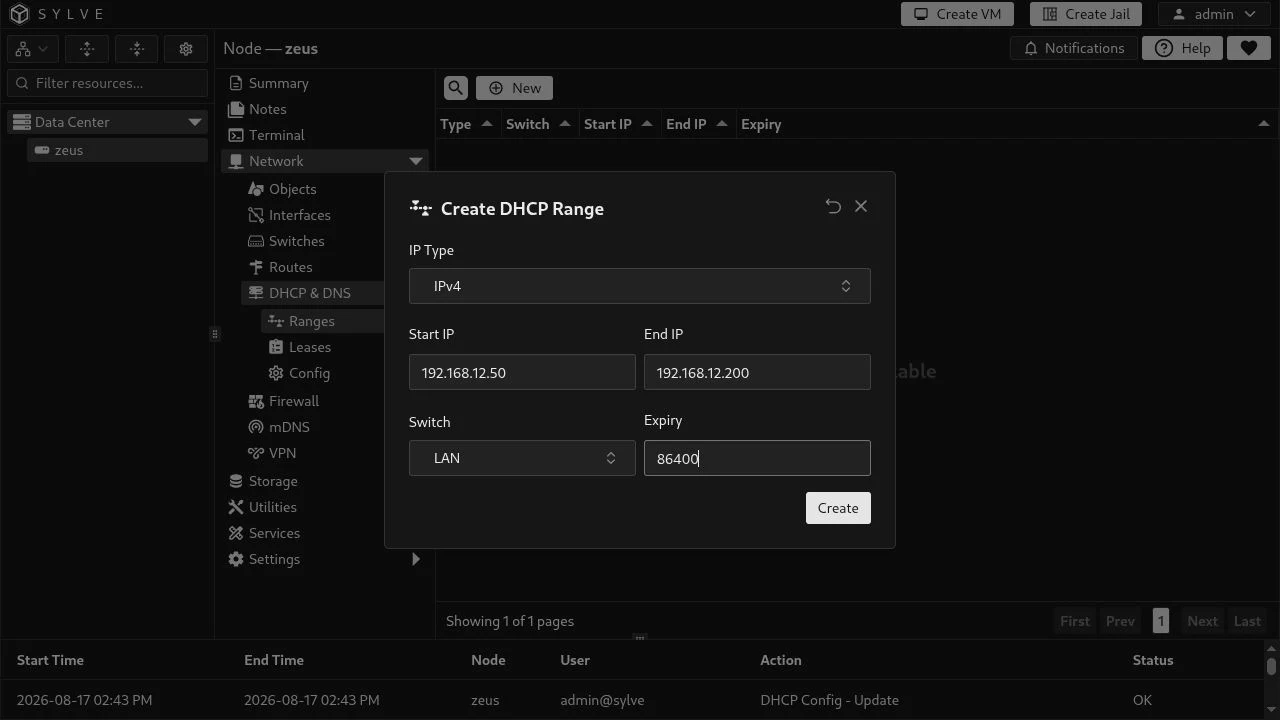Open mDNS menu item
1280x720 pixels.
(x=289, y=427)
